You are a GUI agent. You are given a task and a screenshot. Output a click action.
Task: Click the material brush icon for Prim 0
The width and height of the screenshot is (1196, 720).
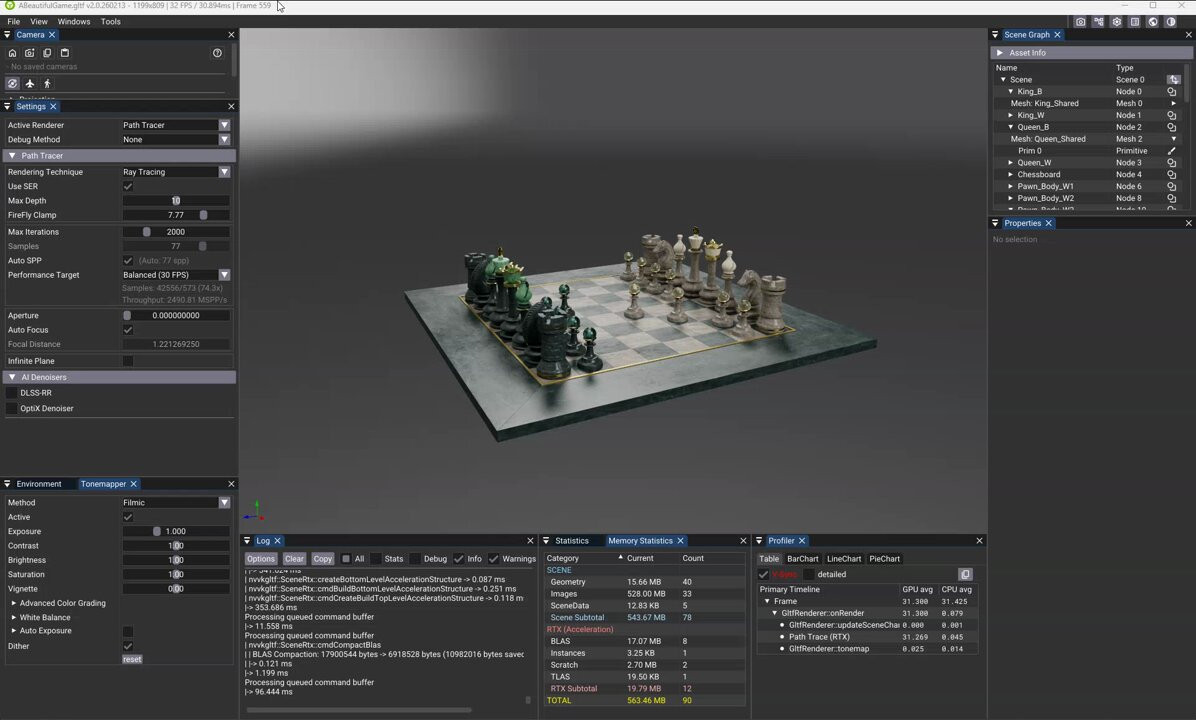(x=1172, y=151)
